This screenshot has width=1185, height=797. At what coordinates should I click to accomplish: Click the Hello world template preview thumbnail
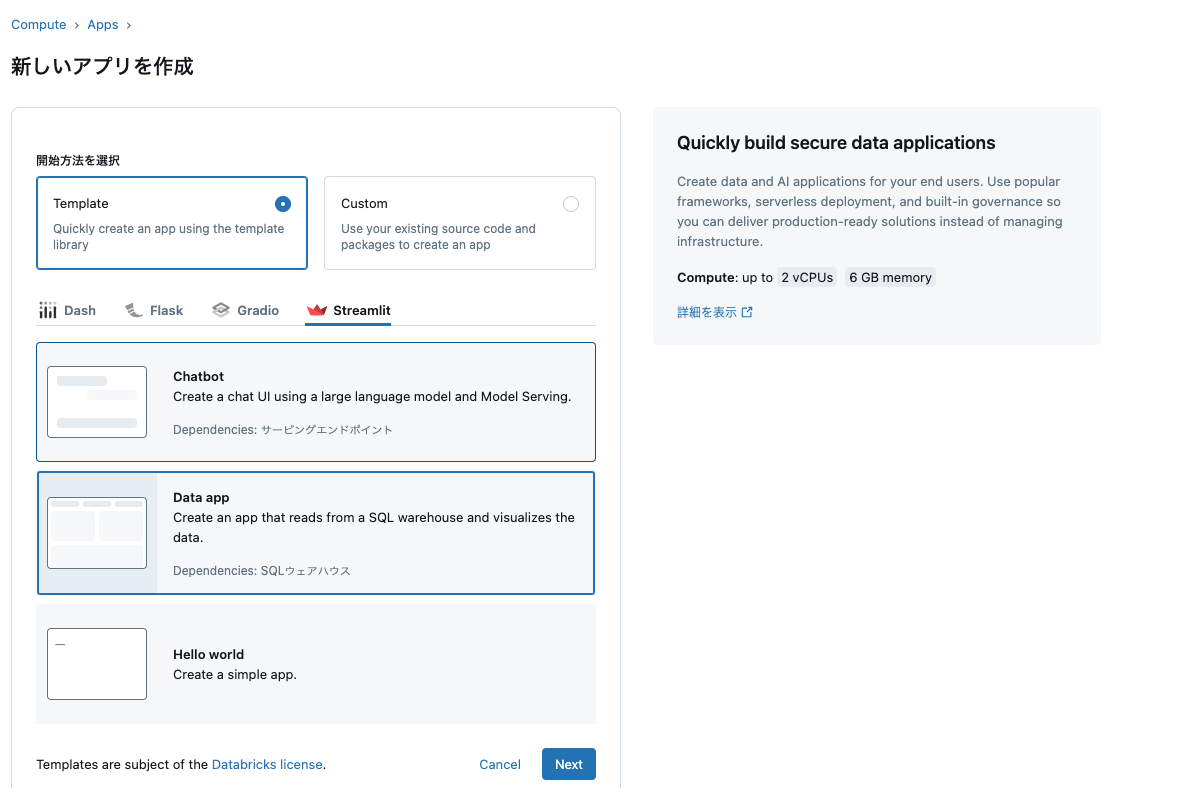[x=97, y=664]
